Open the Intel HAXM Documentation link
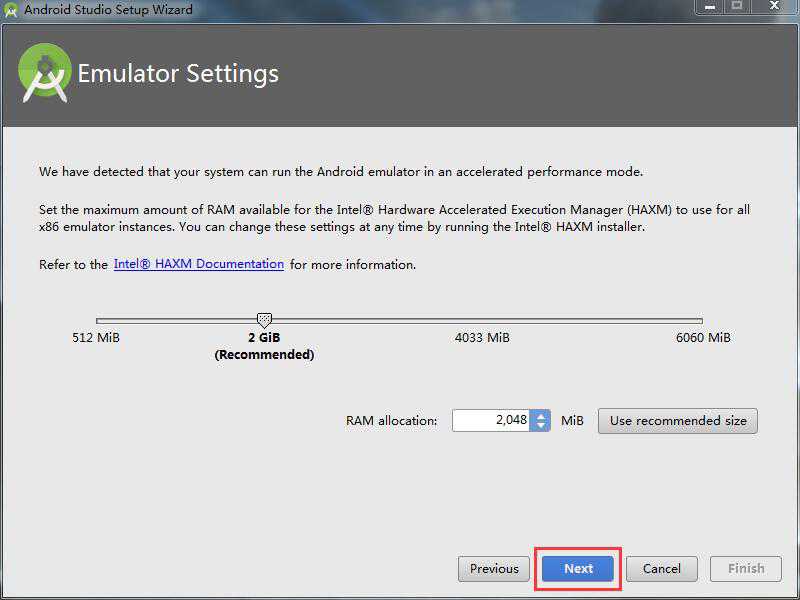800x600 pixels. coord(198,264)
